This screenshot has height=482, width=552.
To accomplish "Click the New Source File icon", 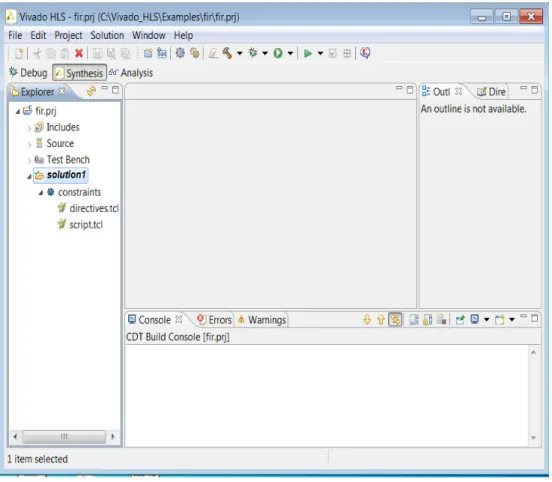I will click(x=148, y=53).
